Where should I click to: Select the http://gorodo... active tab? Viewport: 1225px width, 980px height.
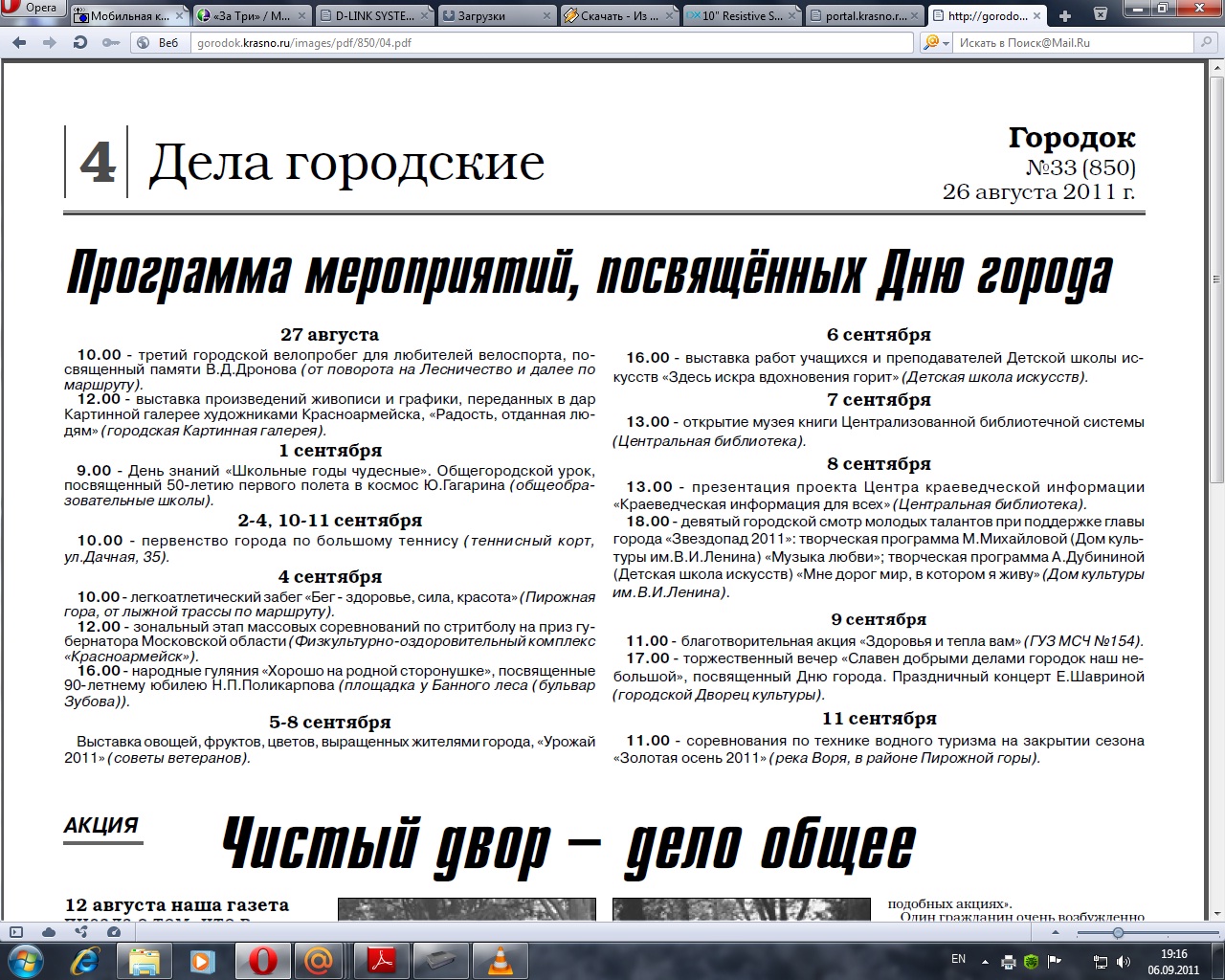point(989,16)
